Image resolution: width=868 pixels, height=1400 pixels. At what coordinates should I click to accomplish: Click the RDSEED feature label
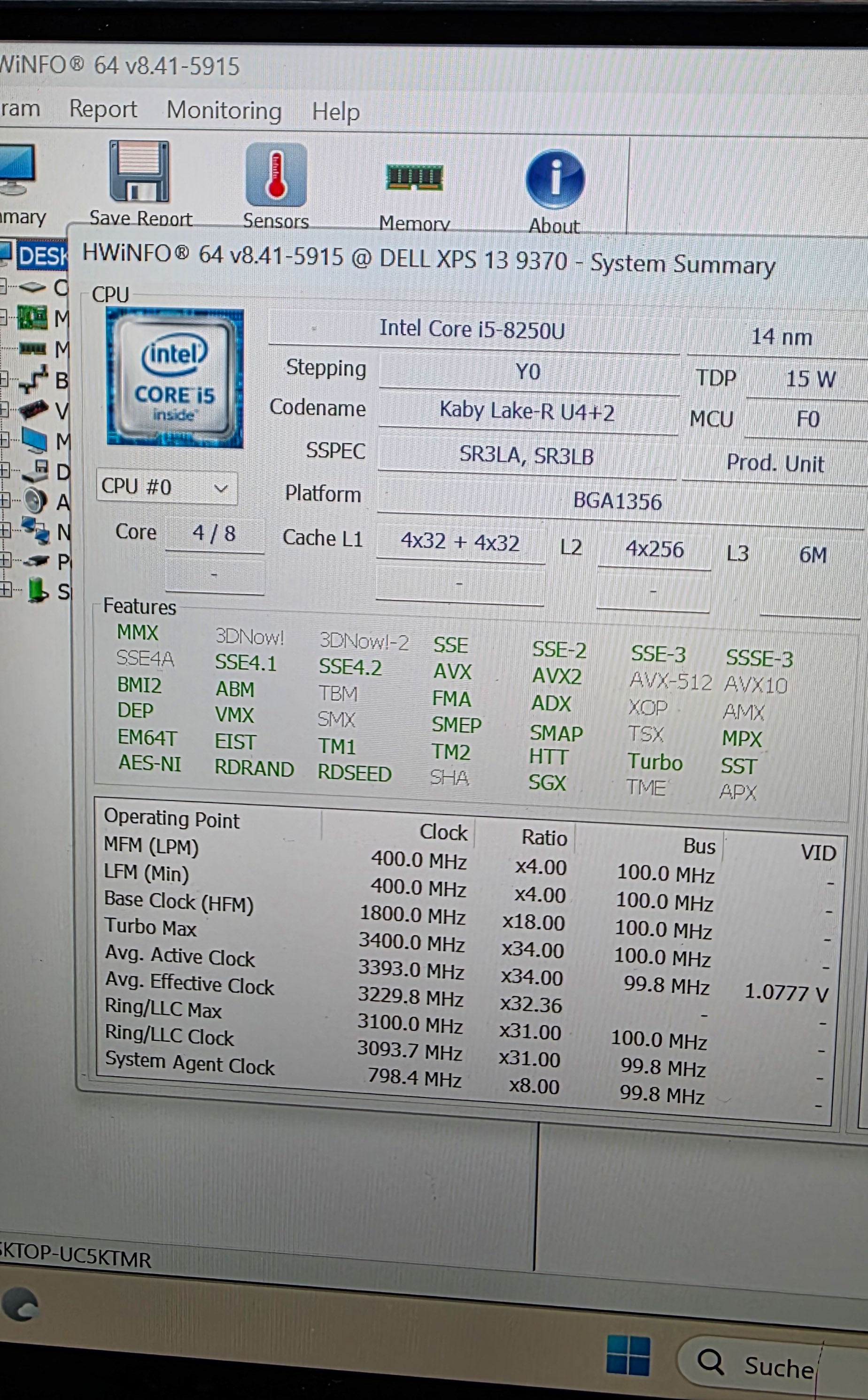point(355,773)
